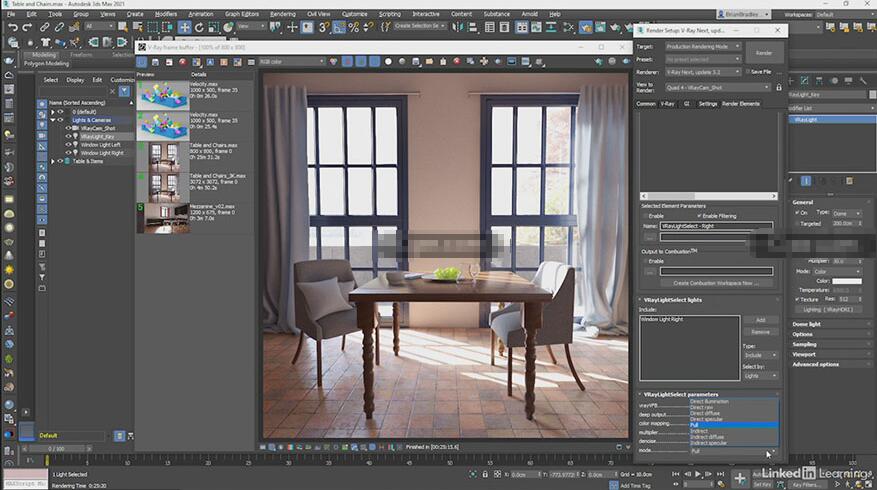877x490 pixels.
Task: Switch to GI tab in Render Setup
Action: click(687, 103)
